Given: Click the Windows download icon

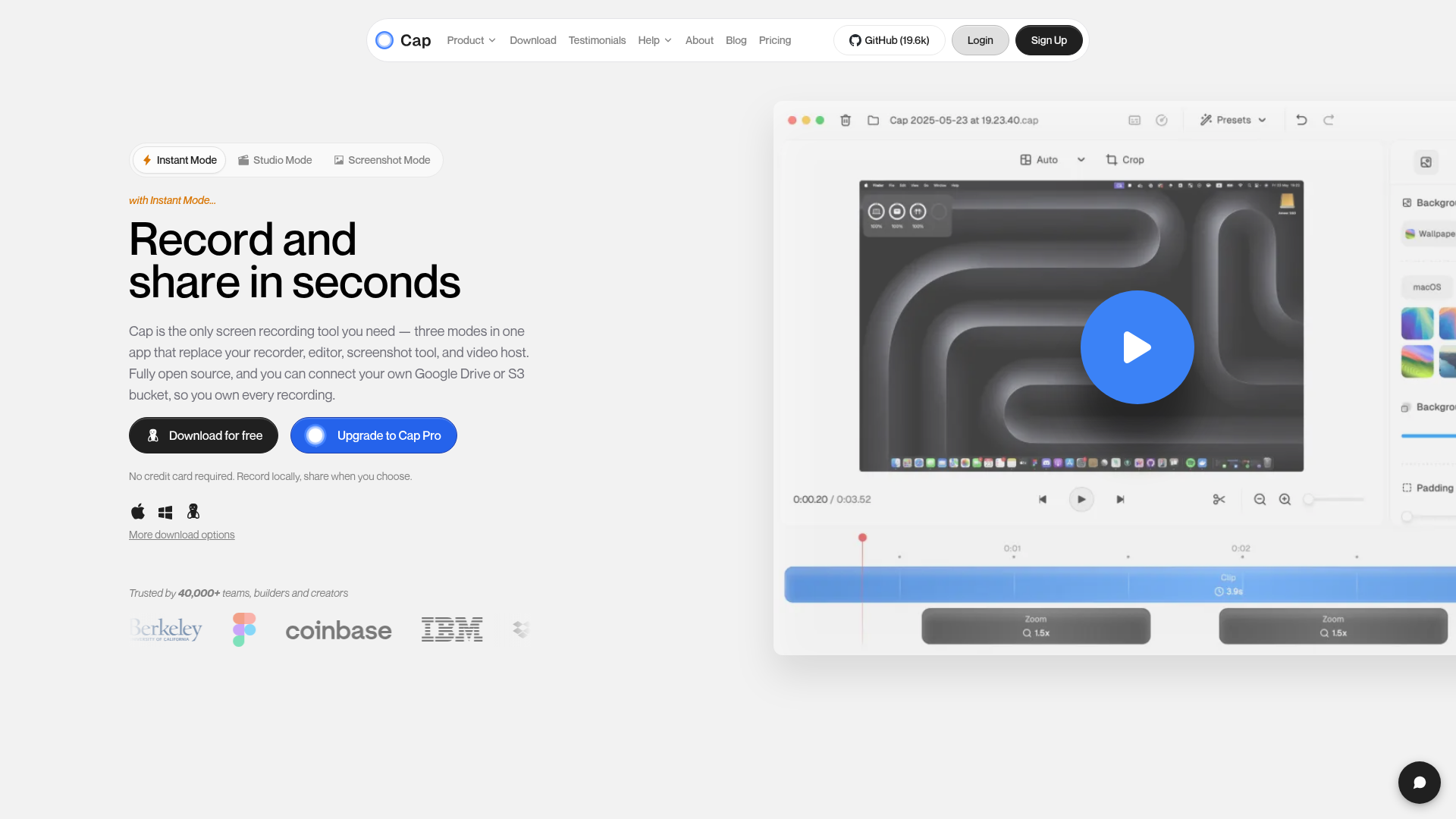Looking at the screenshot, I should click(165, 513).
